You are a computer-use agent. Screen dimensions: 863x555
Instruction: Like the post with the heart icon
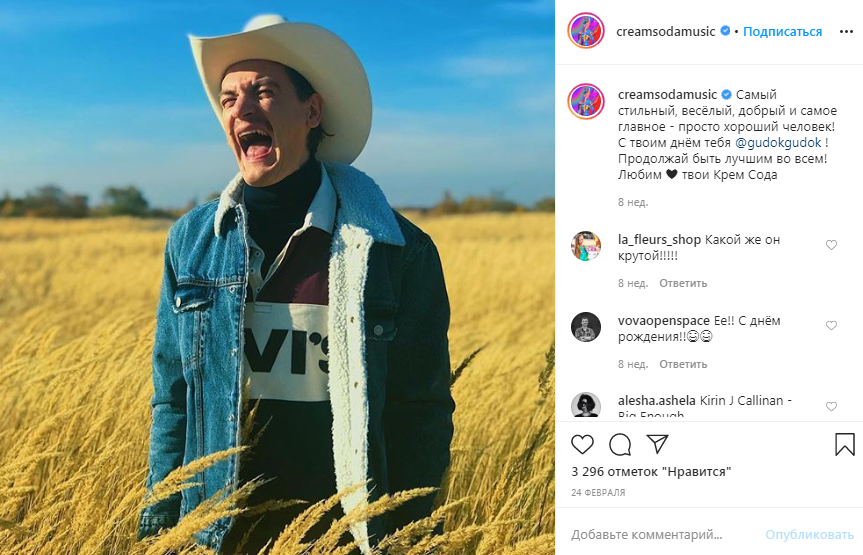point(582,443)
